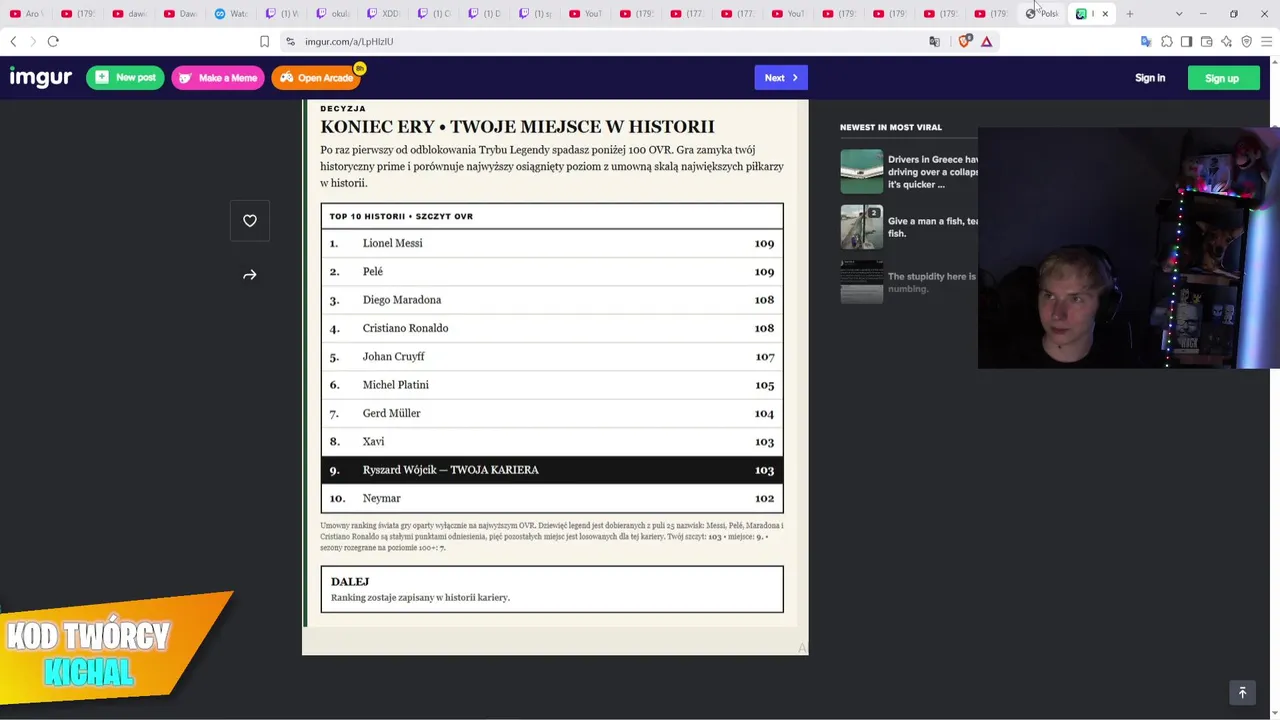The height and width of the screenshot is (720, 1280).
Task: Launch Open Arcade
Action: click(316, 78)
